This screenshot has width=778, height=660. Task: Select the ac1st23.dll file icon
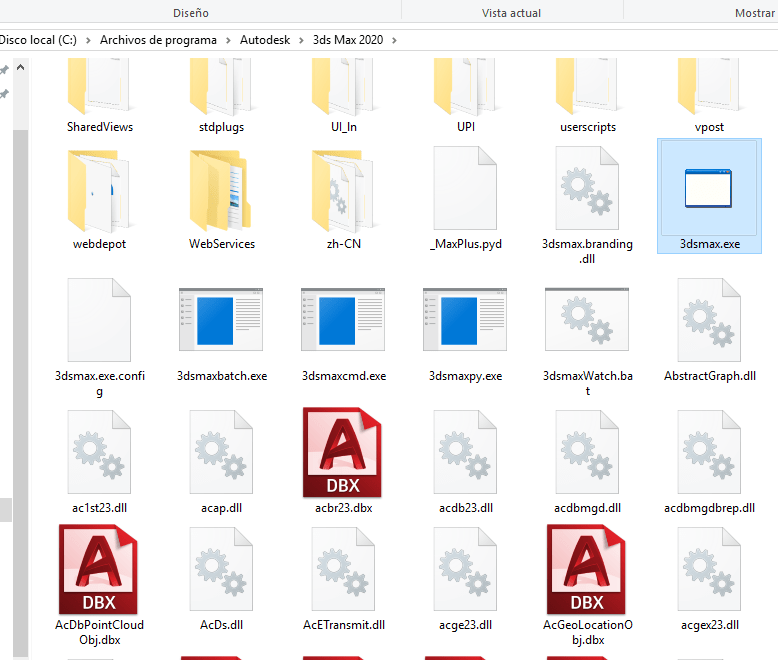click(x=99, y=452)
